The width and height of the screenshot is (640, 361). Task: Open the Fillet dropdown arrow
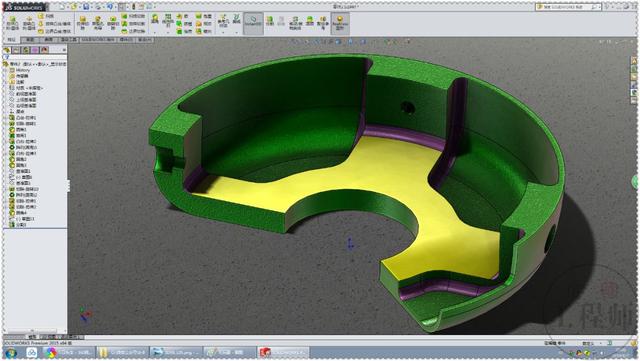point(155,32)
